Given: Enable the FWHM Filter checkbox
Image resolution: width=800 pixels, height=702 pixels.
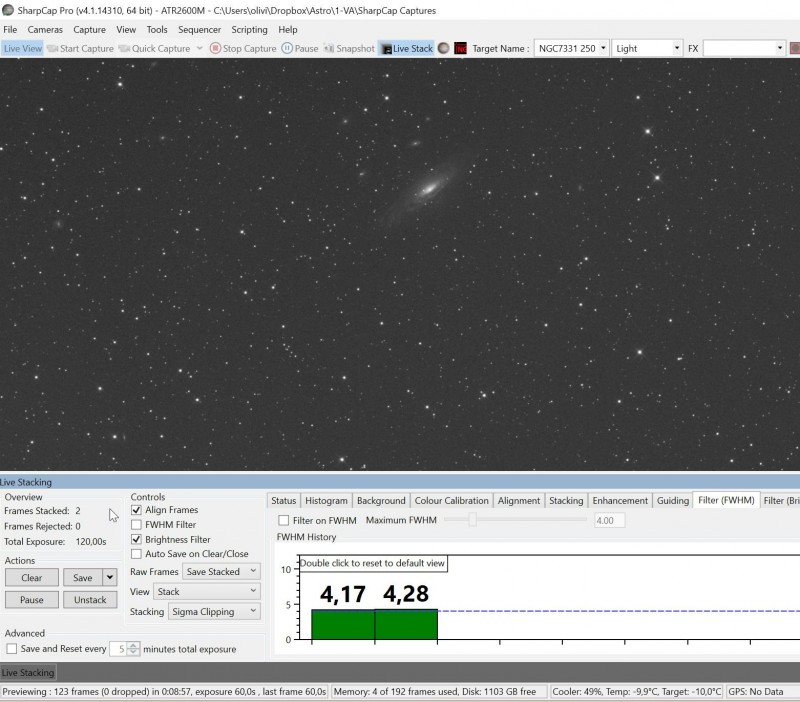Looking at the screenshot, I should click(x=136, y=524).
